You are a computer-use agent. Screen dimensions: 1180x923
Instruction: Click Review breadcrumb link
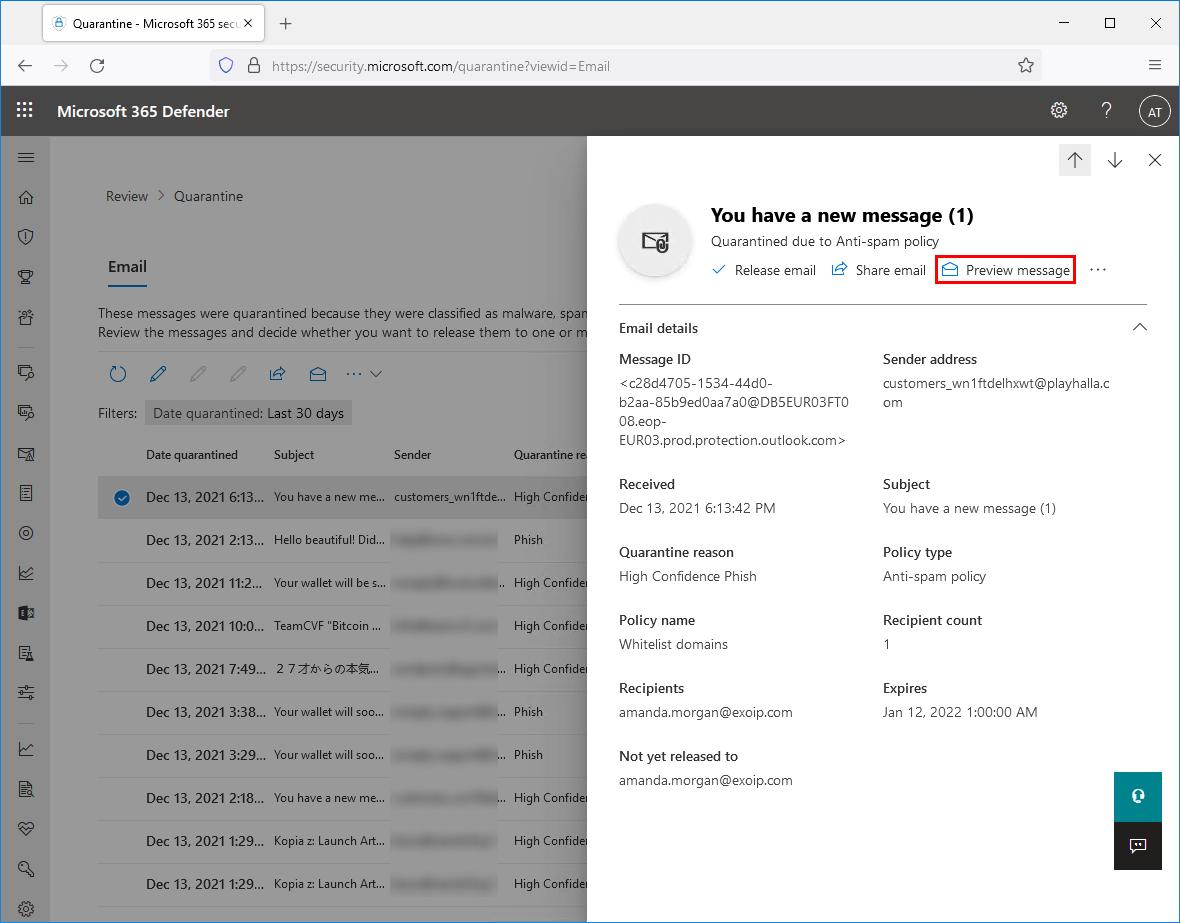coord(126,196)
